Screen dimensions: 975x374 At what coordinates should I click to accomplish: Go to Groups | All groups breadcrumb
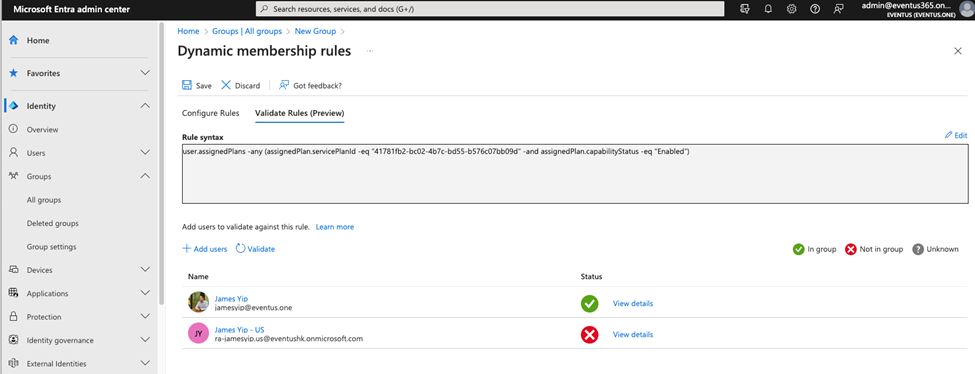click(247, 31)
